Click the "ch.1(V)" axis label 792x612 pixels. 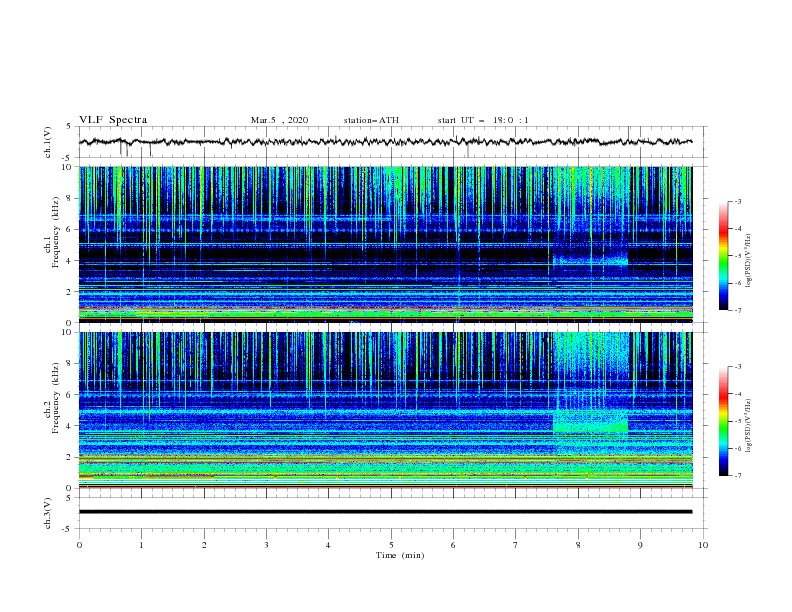[x=48, y=142]
